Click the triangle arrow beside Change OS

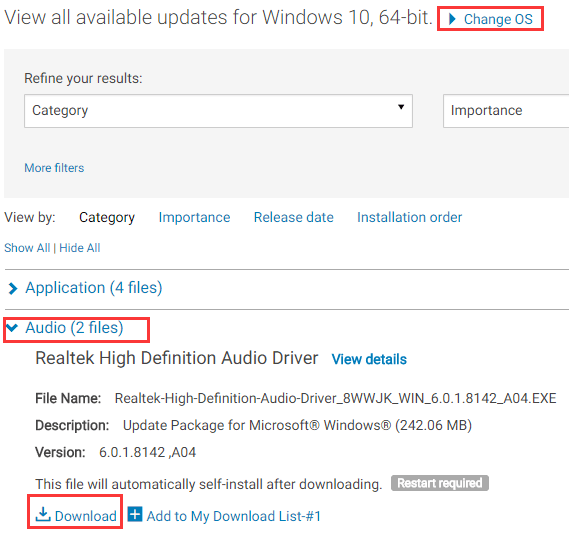(x=452, y=19)
